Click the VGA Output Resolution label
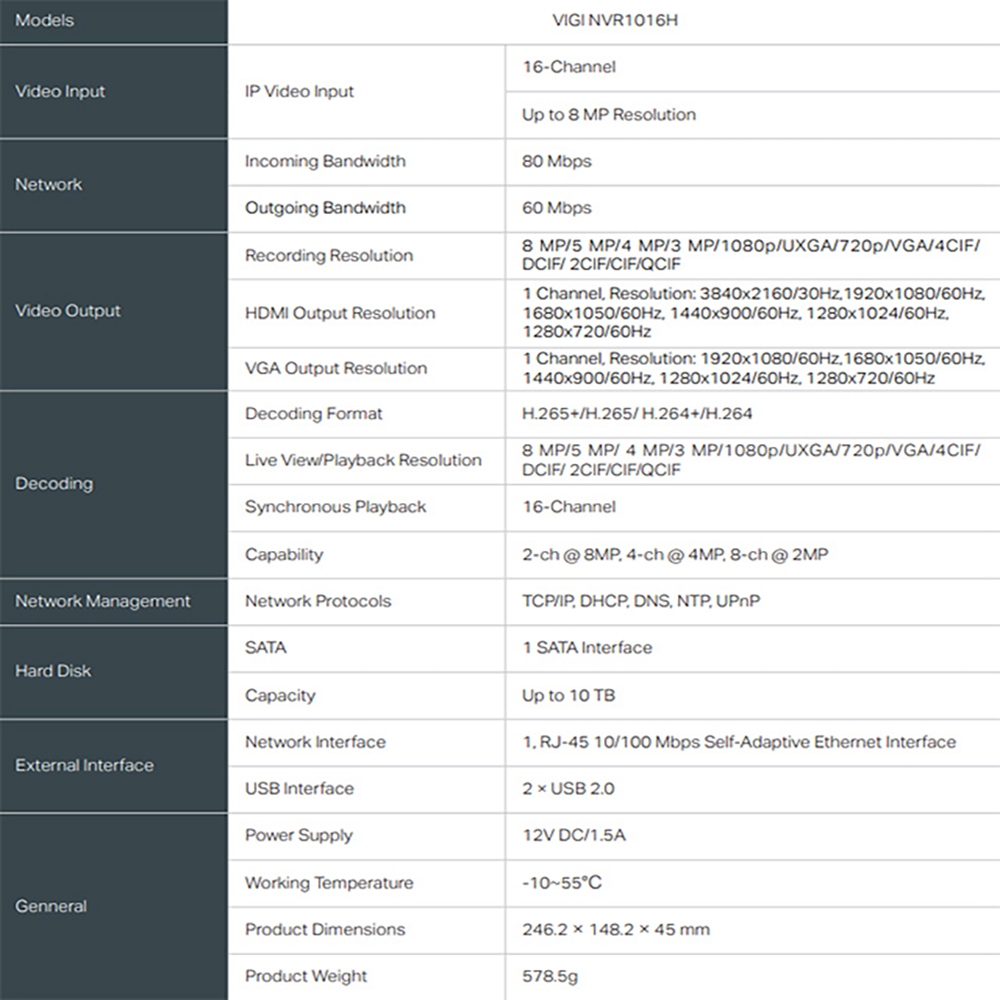The height and width of the screenshot is (1000, 1000). click(x=336, y=368)
